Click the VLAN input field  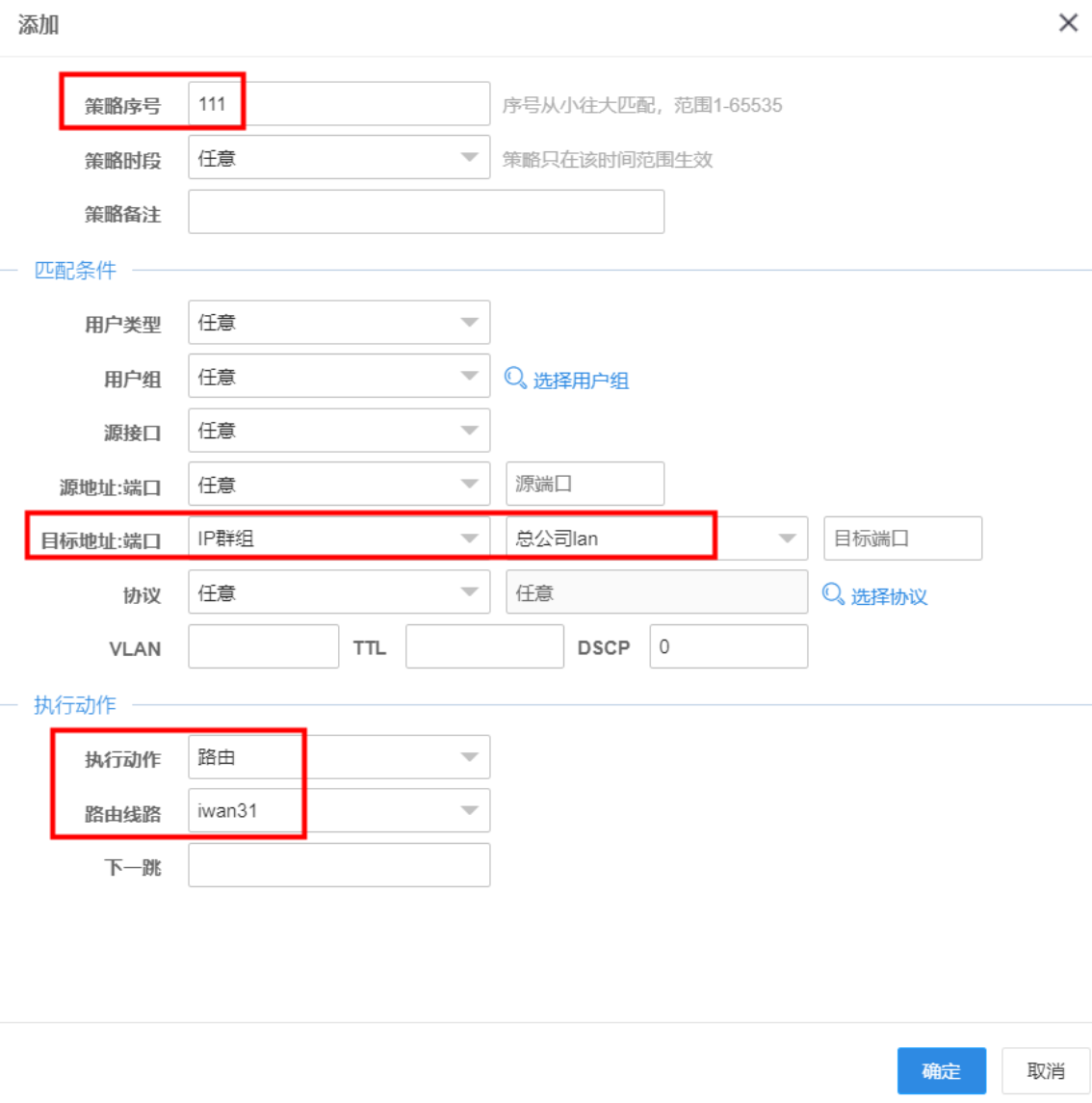click(264, 646)
